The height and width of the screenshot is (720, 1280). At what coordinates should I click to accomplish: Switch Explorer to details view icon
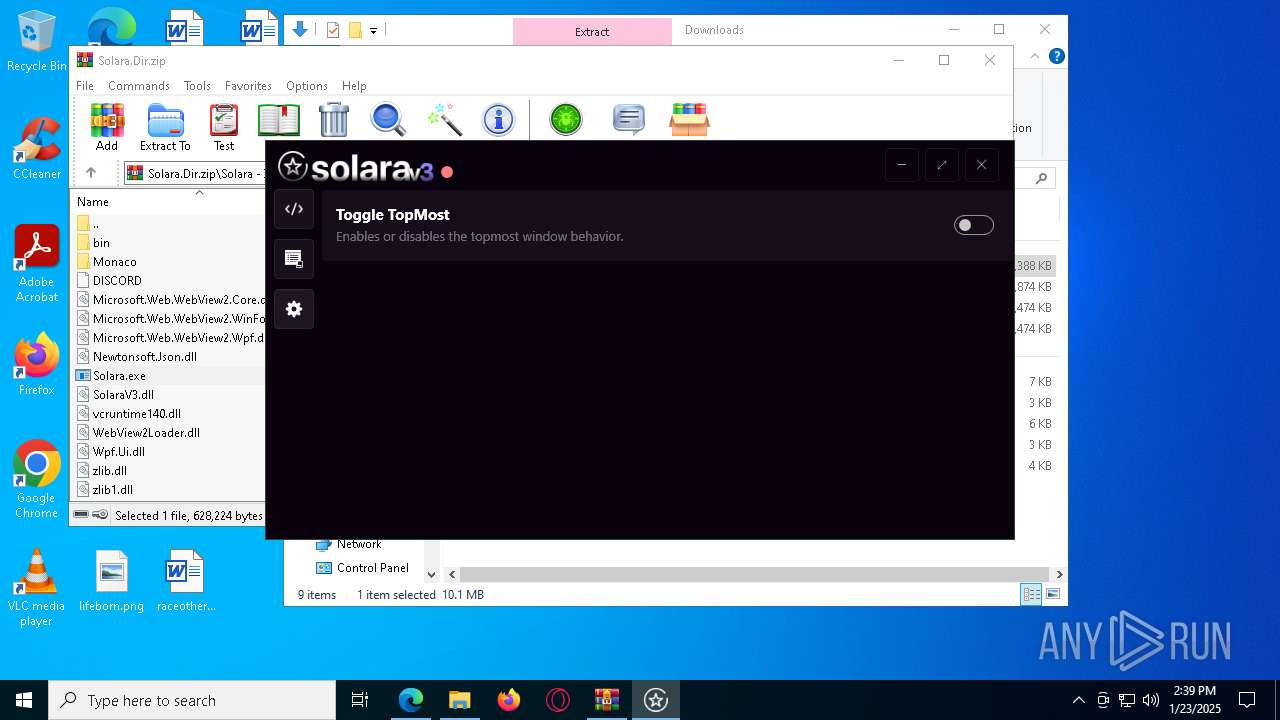click(x=1030, y=595)
